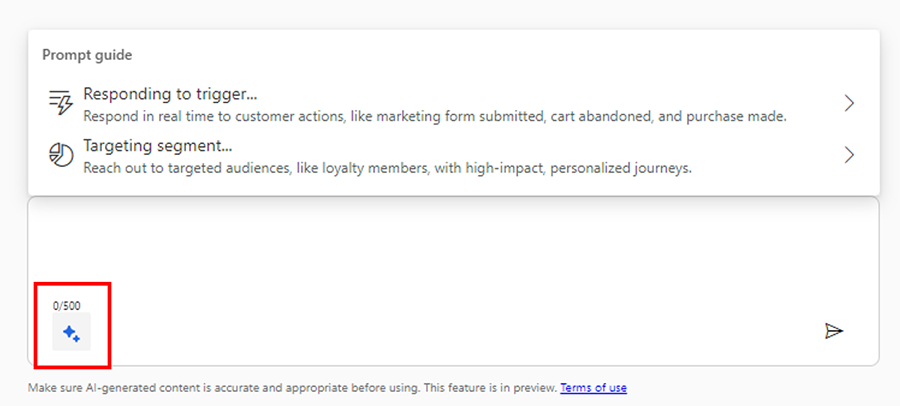Expand the Responding to trigger chevron
This screenshot has width=900, height=406.
[x=848, y=103]
